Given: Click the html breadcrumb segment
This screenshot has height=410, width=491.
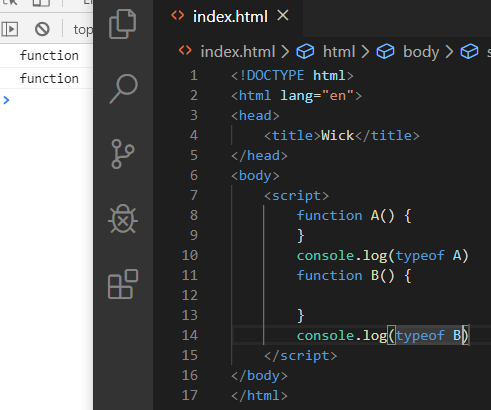Looking at the screenshot, I should [339, 52].
